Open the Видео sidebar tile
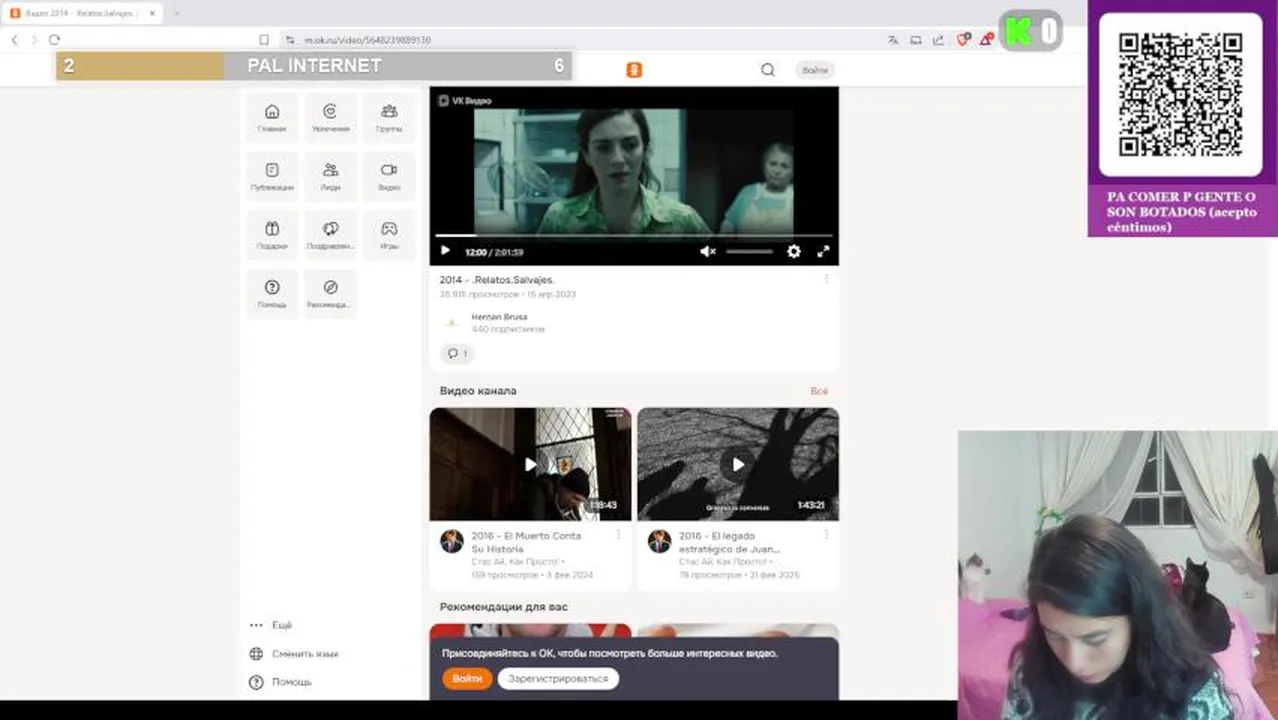Viewport: 1278px width, 720px height. point(389,177)
